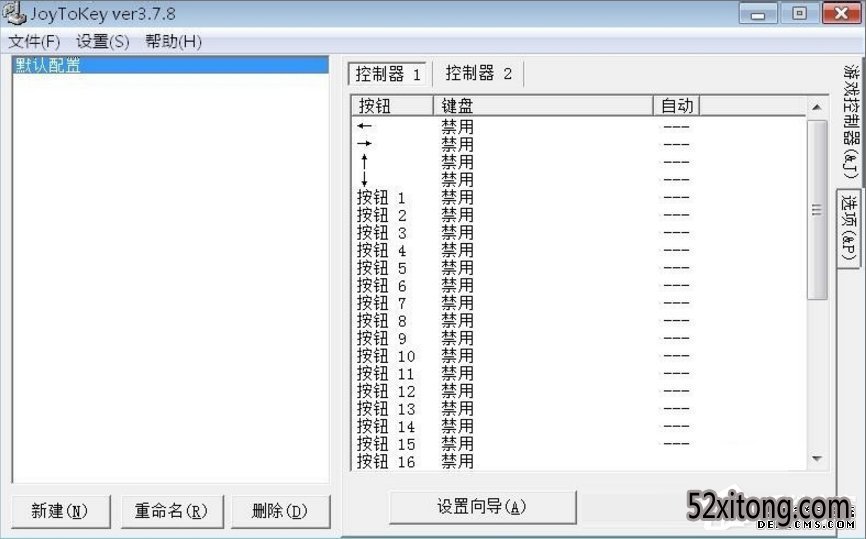The image size is (866, 539).
Task: Select the 按钮 8 row
Action: (579, 321)
